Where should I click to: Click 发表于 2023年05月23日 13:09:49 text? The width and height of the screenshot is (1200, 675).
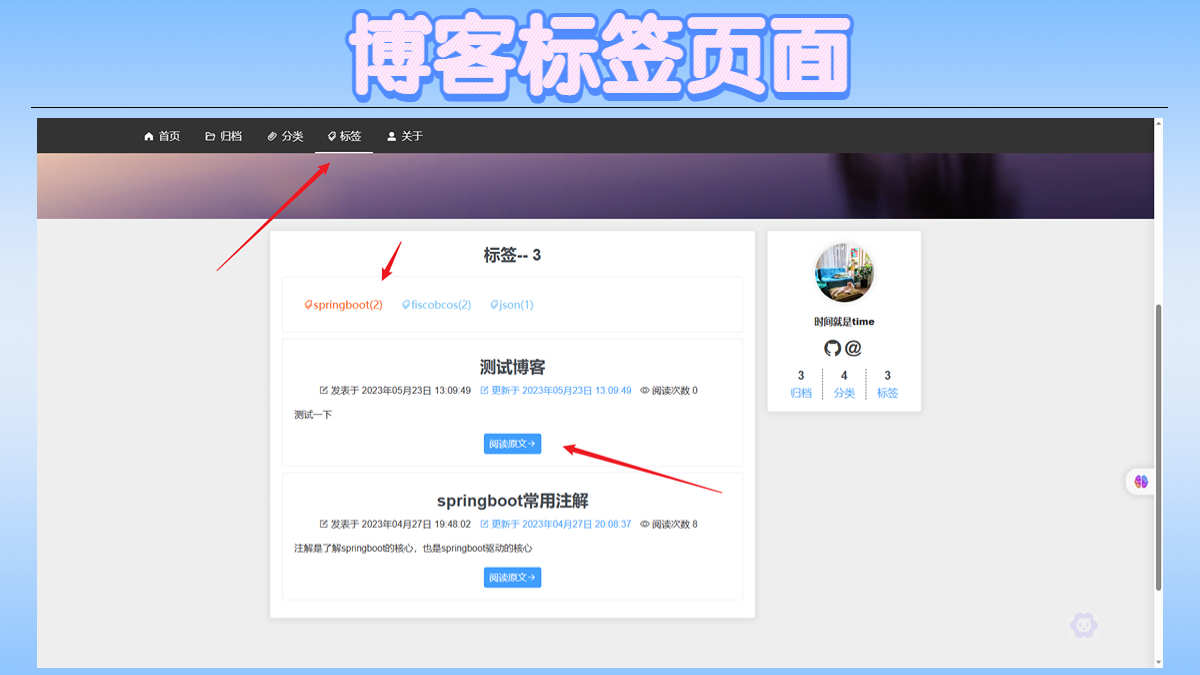(x=395, y=390)
